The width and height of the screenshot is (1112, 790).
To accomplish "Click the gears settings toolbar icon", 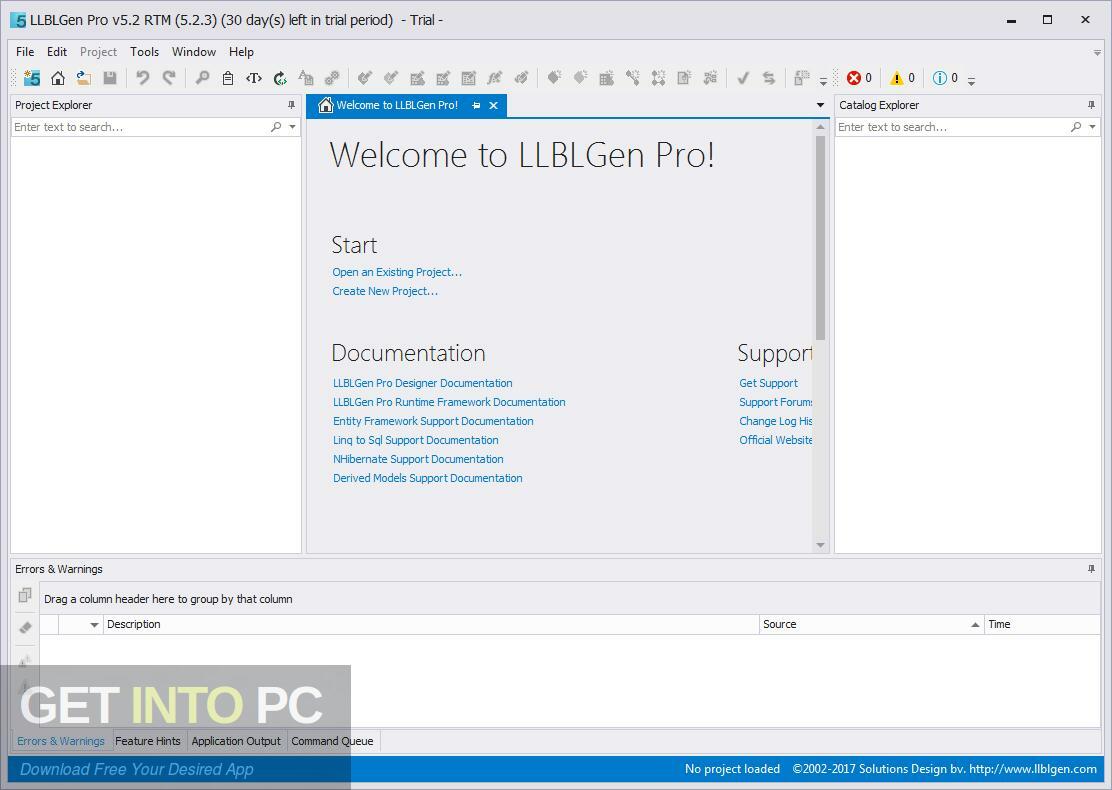I will pyautogui.click(x=332, y=78).
